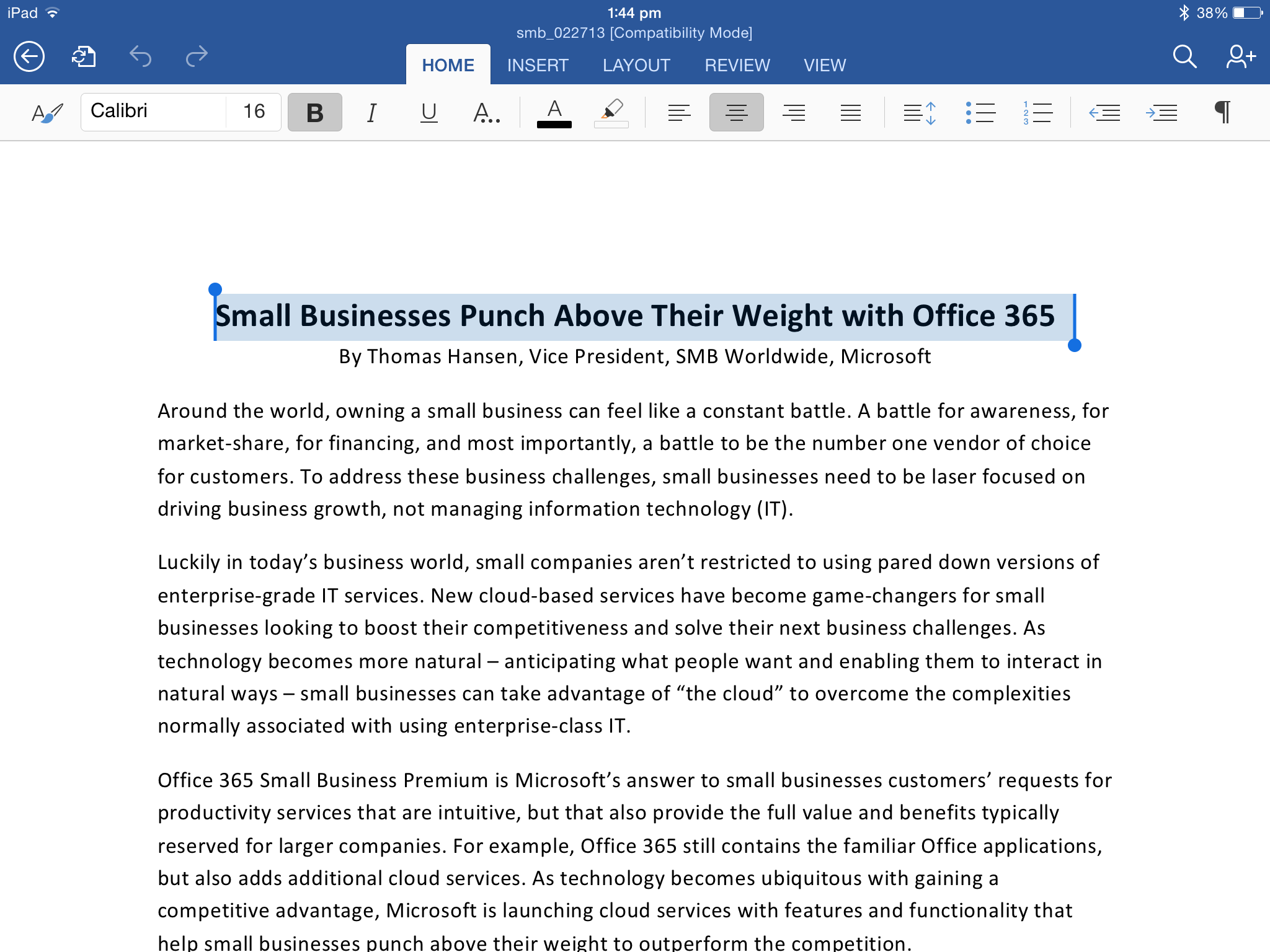The width and height of the screenshot is (1270, 952).
Task: Tap the back arrow circle icon
Action: tap(29, 57)
